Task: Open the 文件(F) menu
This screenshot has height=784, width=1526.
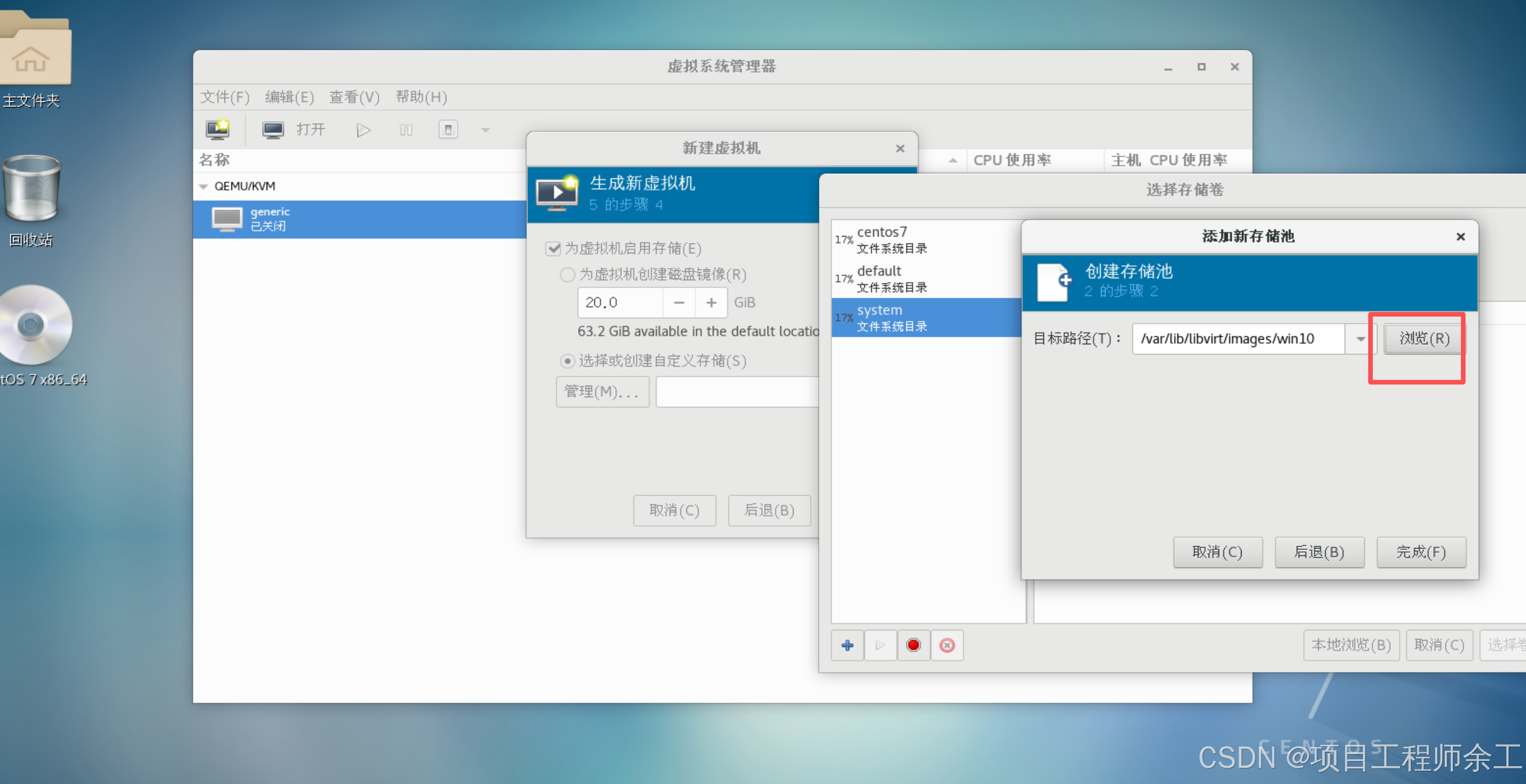Action: coord(225,97)
